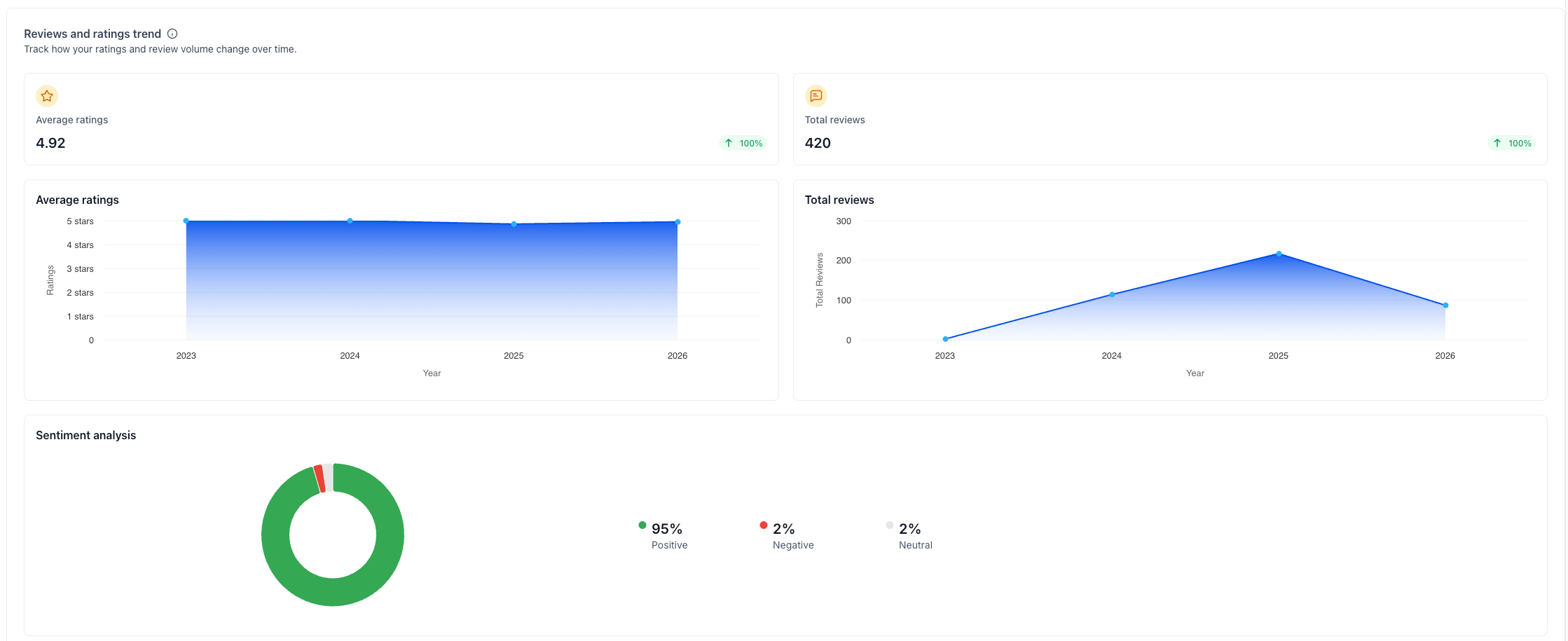Select the 2026 data point on Total reviews chart

tap(1445, 305)
